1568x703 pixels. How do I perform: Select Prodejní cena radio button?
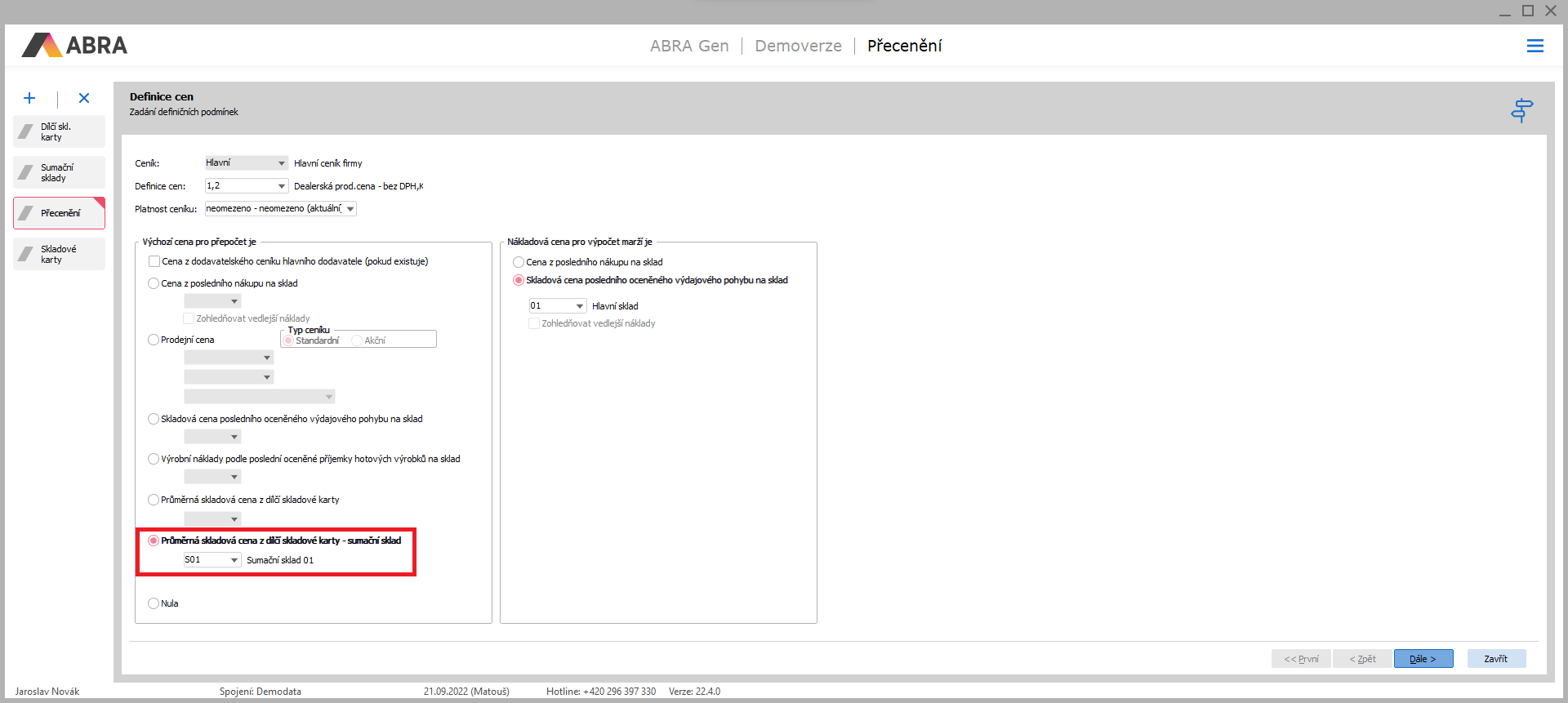(154, 340)
